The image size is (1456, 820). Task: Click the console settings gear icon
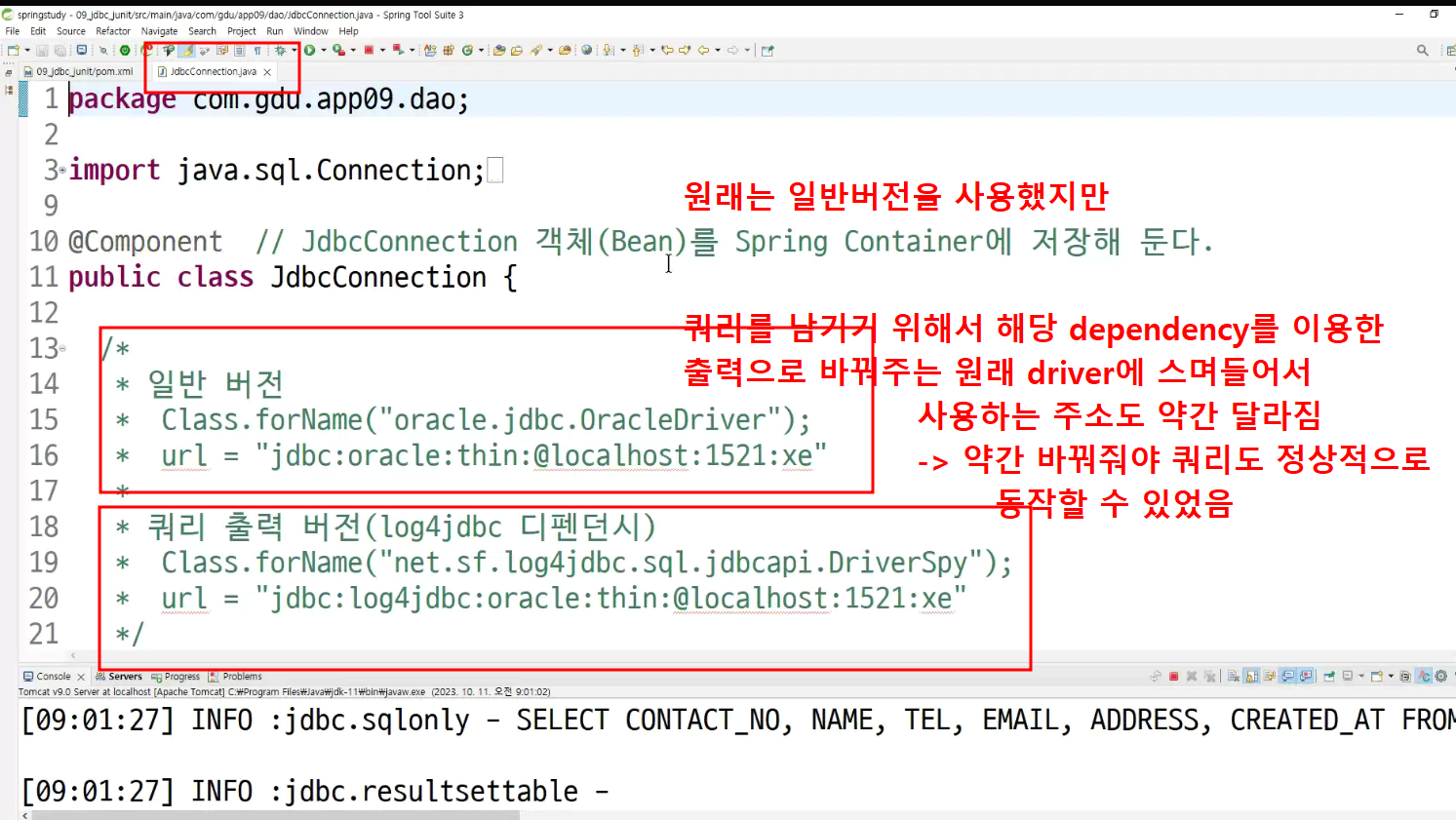click(1441, 677)
